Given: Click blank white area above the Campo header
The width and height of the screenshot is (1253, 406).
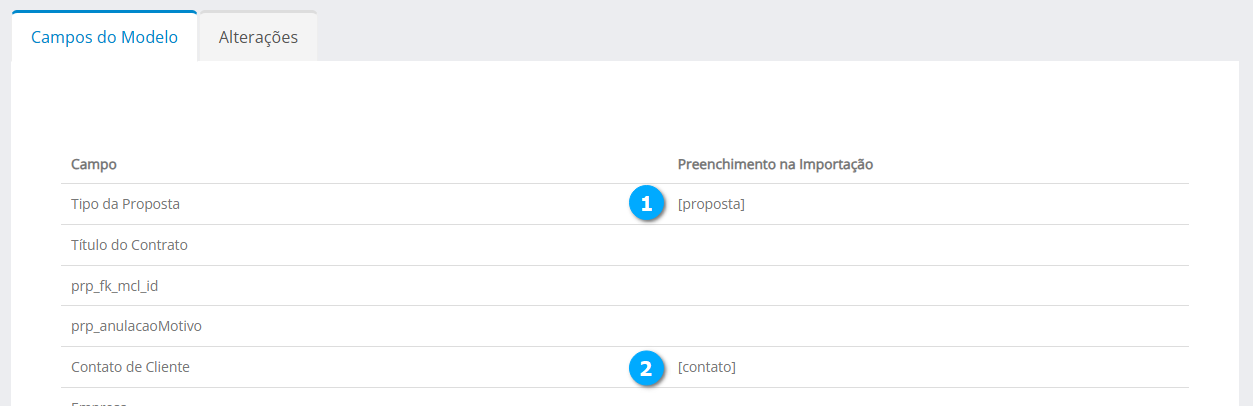Looking at the screenshot, I should tap(300, 110).
